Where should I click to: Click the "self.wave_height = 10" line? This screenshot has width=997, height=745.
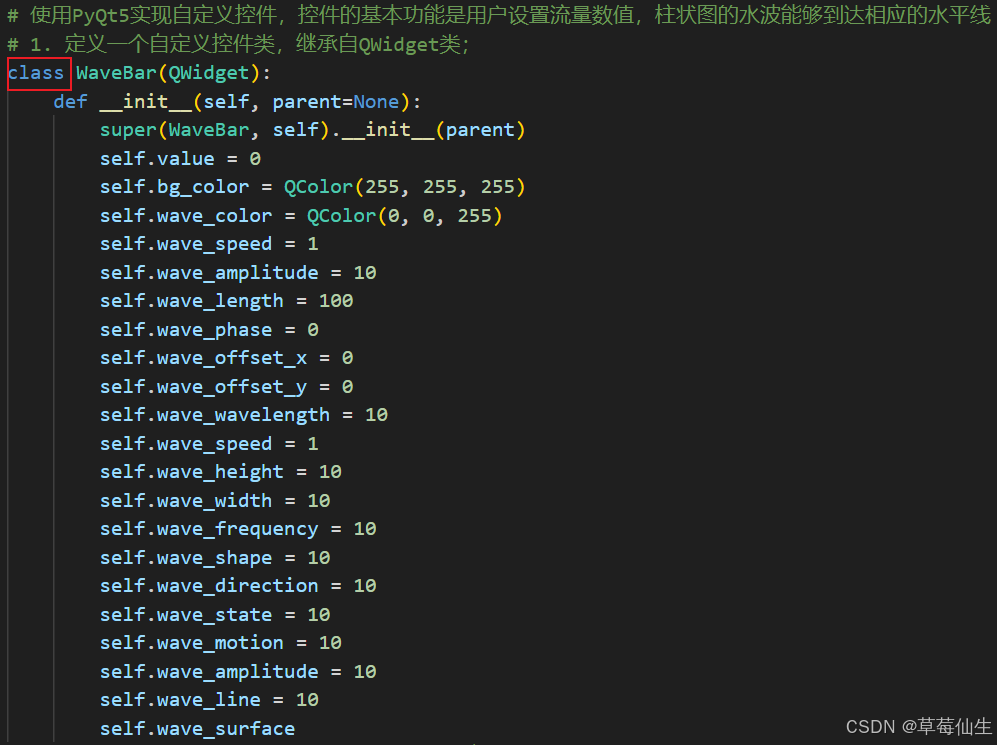221,472
